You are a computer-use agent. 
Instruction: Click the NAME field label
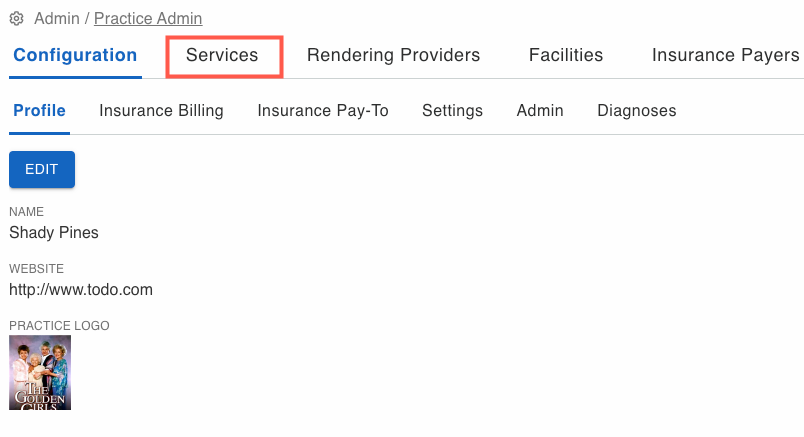coord(27,212)
